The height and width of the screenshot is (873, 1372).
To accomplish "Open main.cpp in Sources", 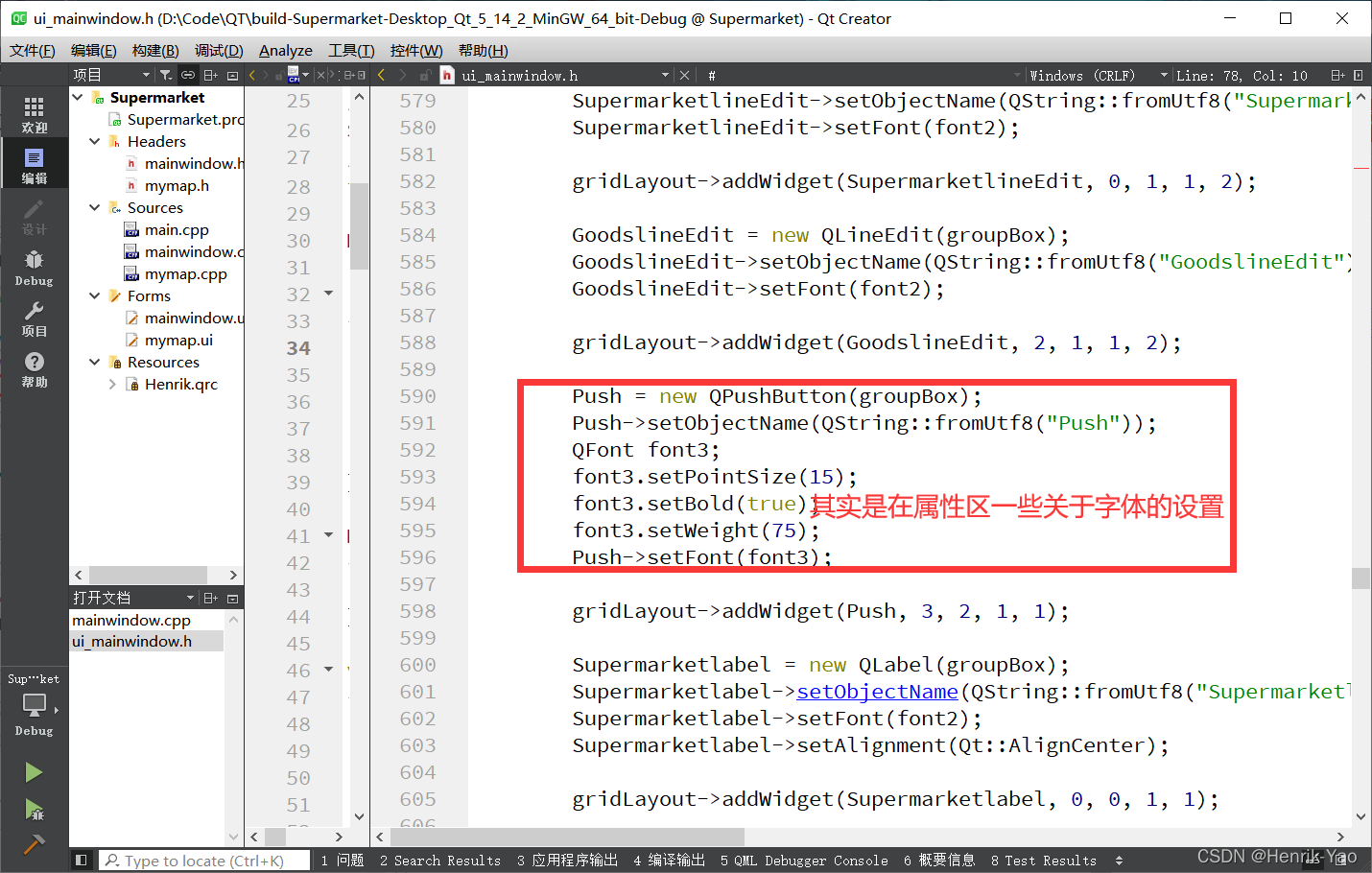I will click(x=177, y=229).
